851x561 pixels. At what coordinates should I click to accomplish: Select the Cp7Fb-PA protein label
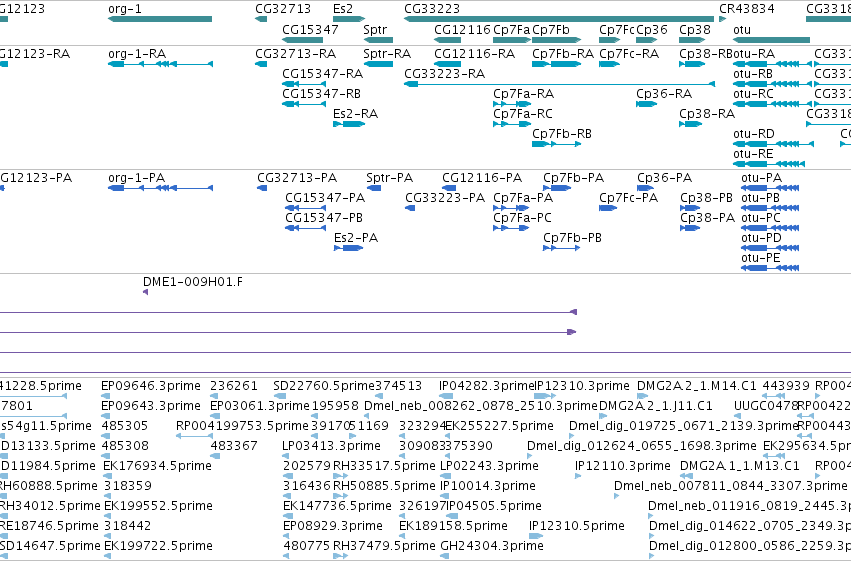click(x=574, y=178)
